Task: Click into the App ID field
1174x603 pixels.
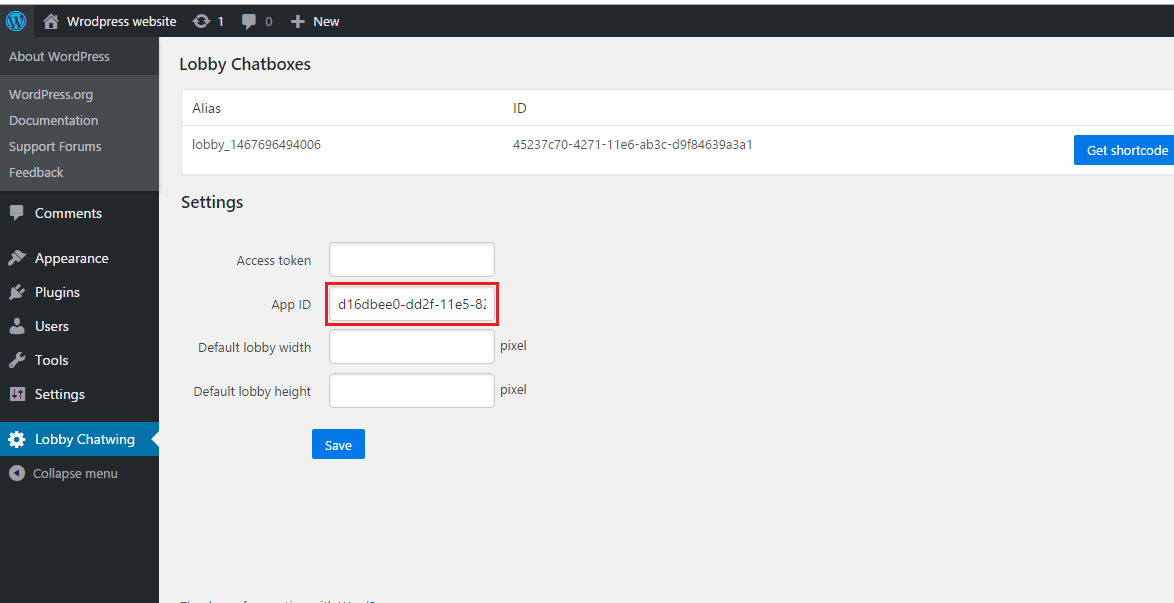Action: click(x=412, y=304)
